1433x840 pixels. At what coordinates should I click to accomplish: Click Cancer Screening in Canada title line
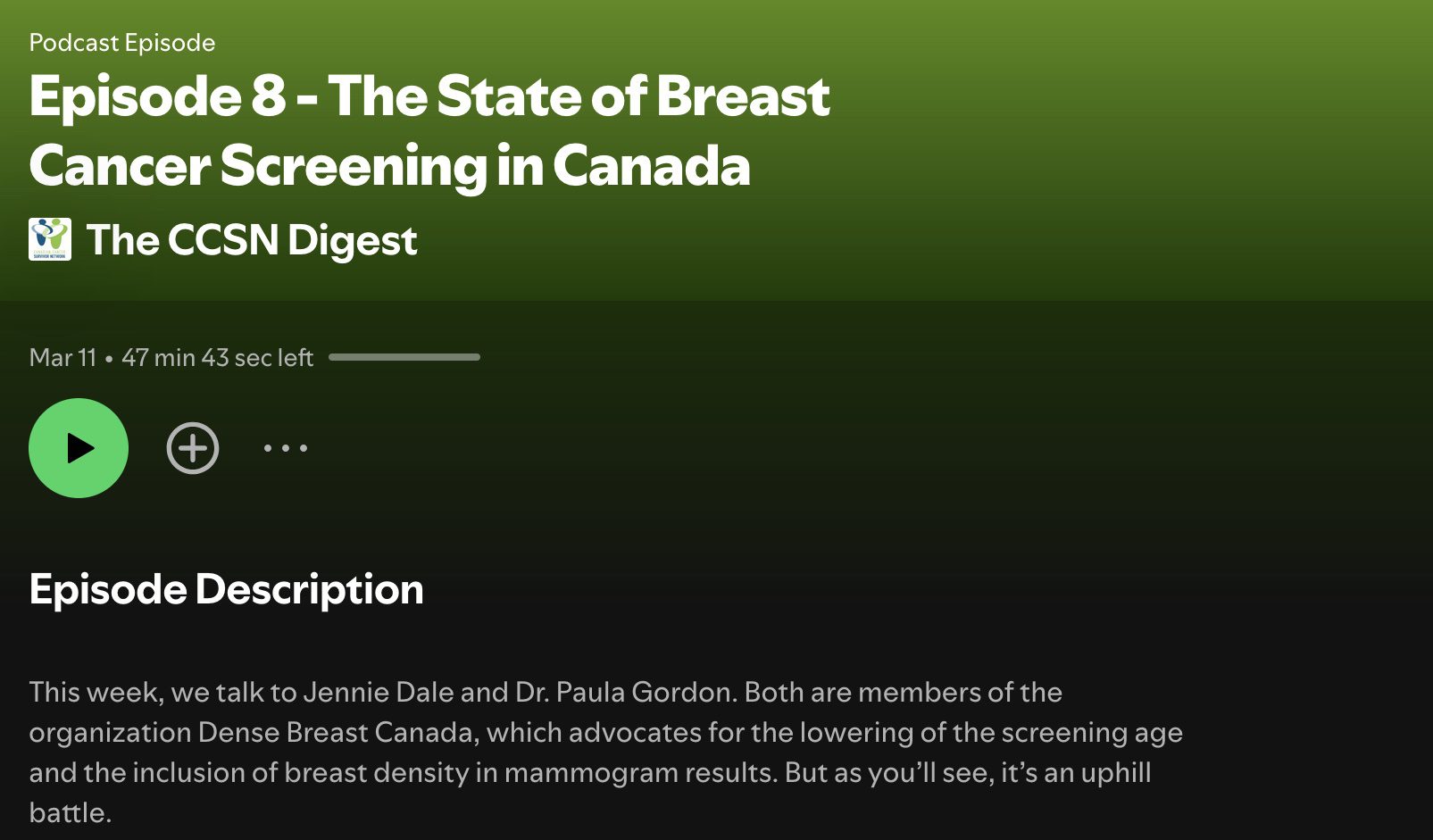389,166
